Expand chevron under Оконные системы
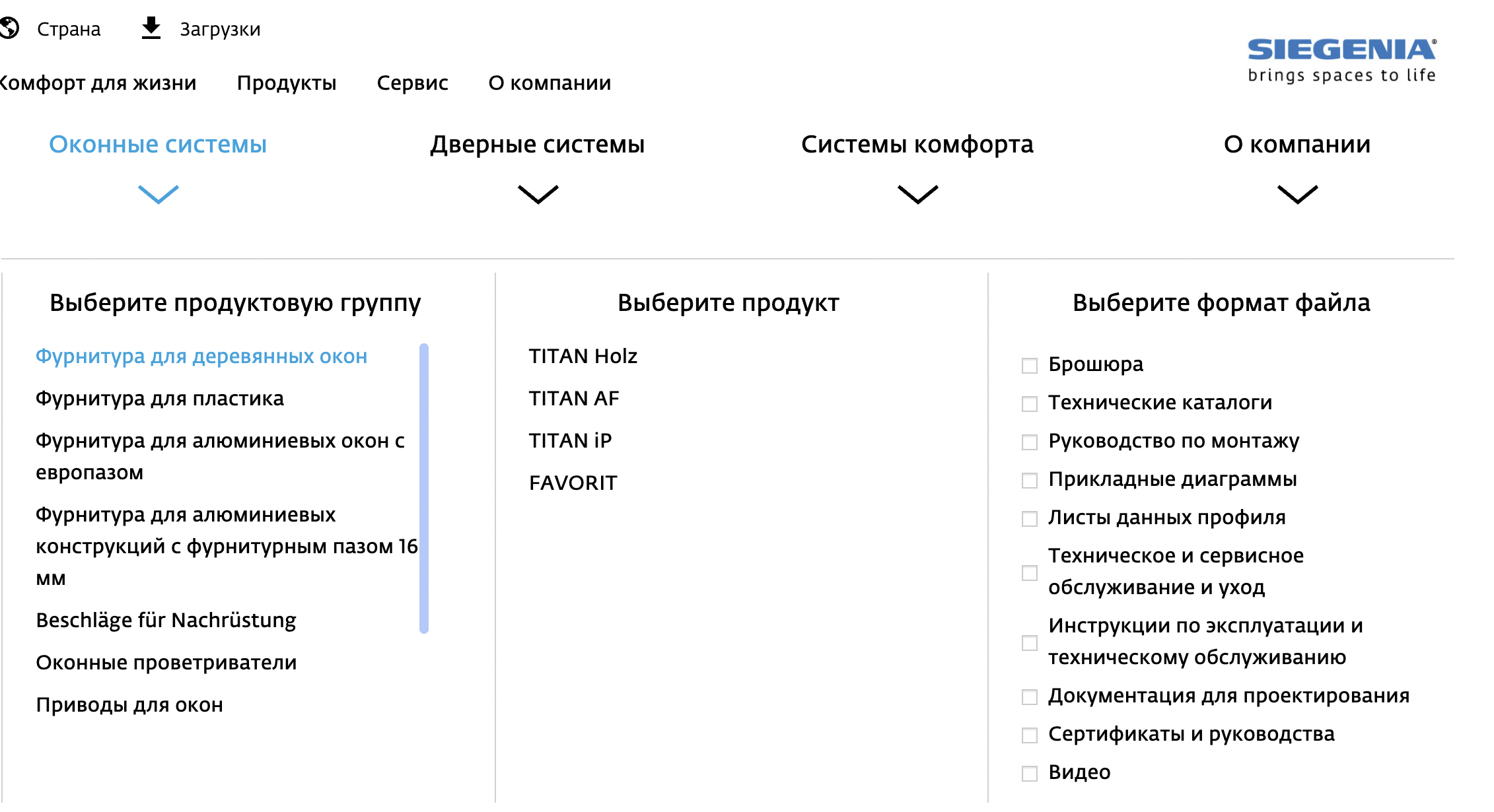This screenshot has width=1494, height=812. 159,194
